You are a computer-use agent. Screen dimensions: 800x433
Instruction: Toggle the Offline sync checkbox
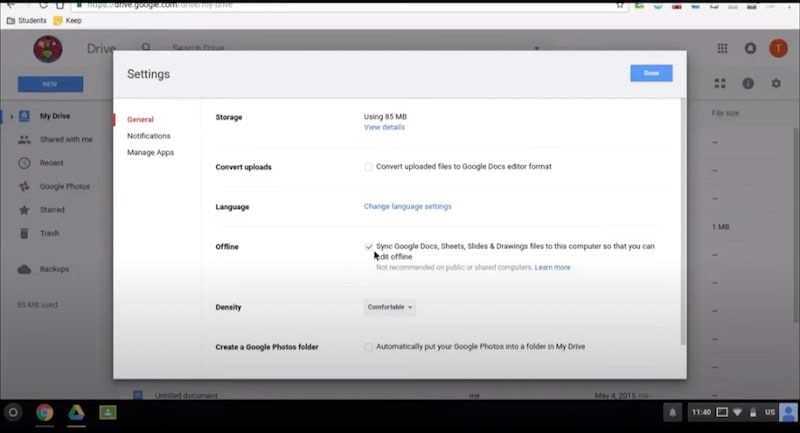point(368,246)
